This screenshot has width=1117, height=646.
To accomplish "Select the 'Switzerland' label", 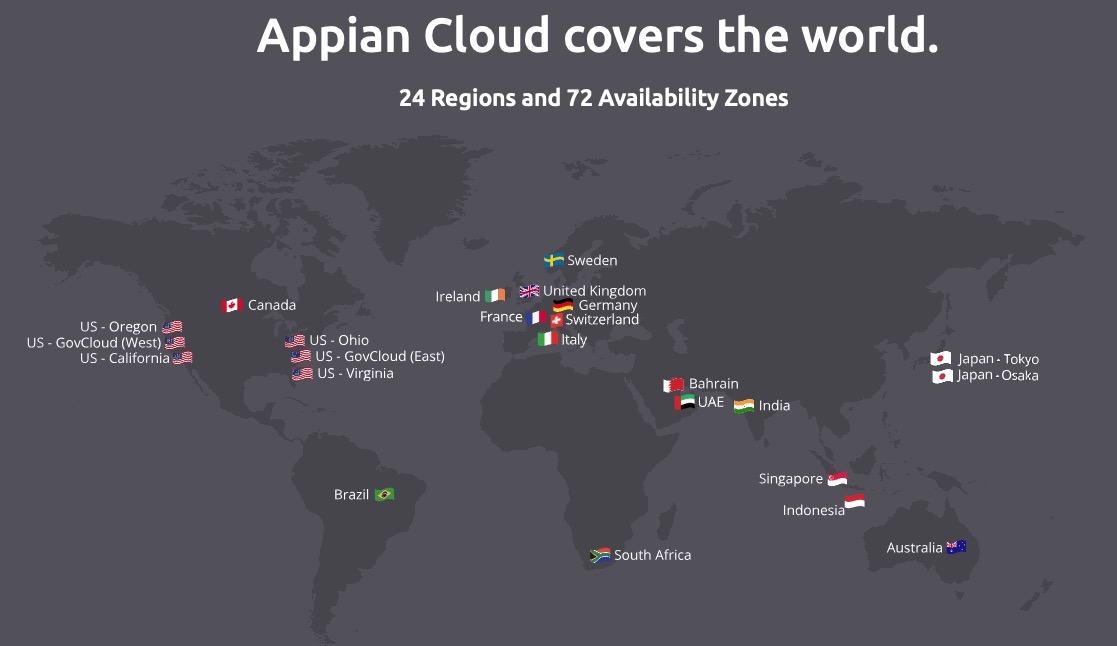I will (x=602, y=319).
